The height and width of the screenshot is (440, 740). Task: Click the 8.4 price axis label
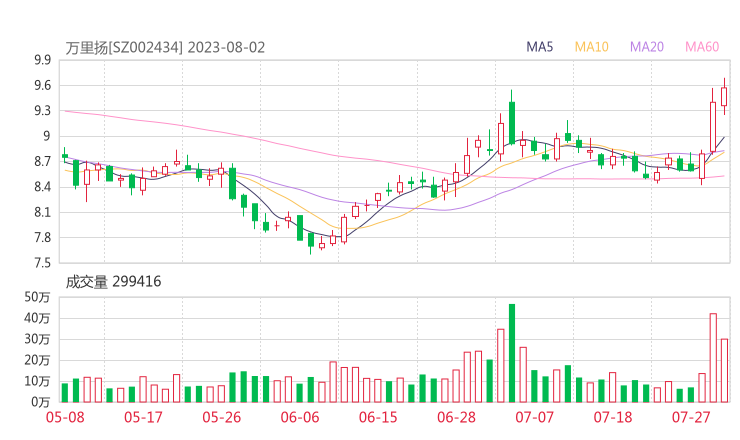point(42,187)
